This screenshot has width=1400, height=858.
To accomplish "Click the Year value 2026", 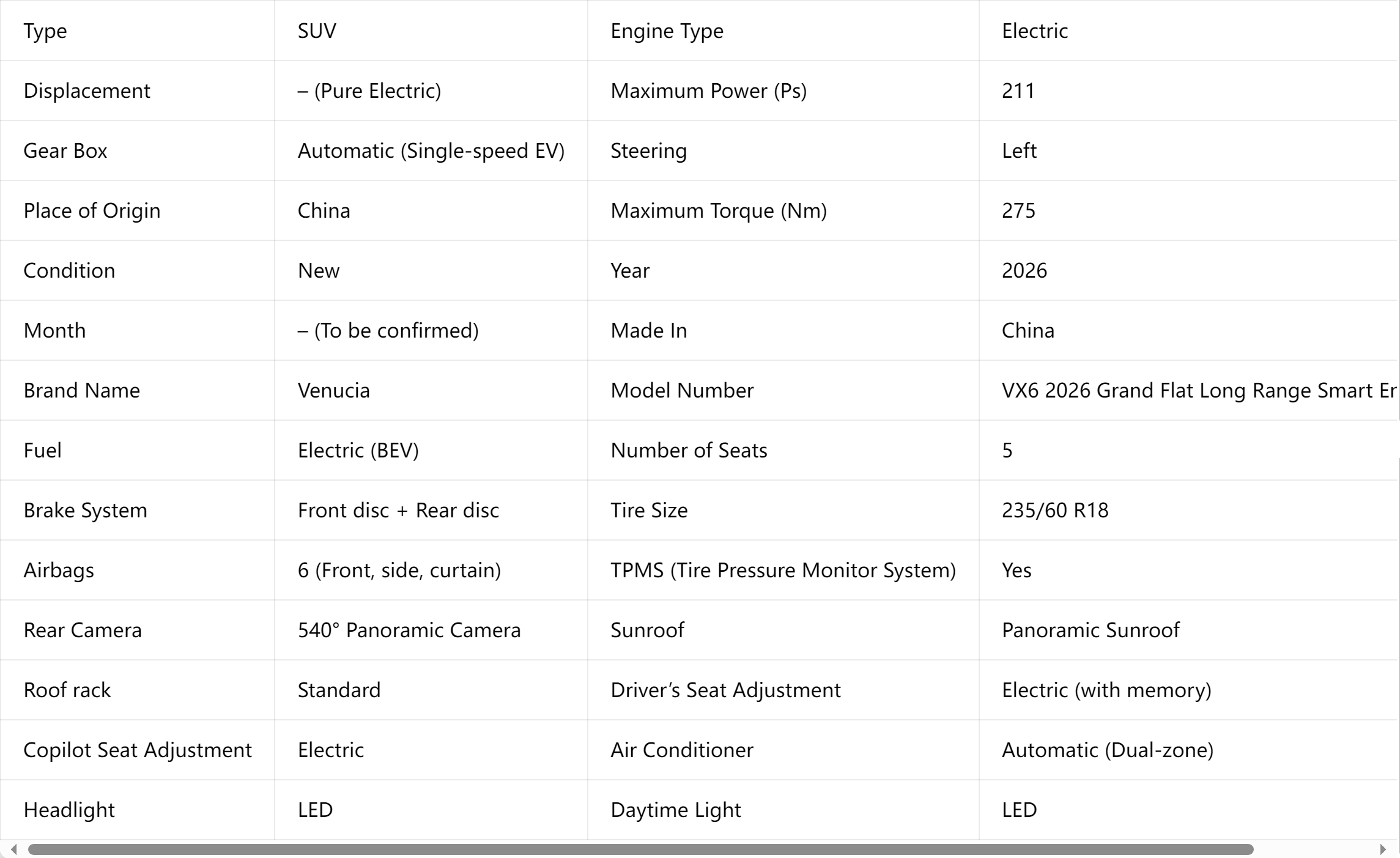I will pyautogui.click(x=1024, y=270).
